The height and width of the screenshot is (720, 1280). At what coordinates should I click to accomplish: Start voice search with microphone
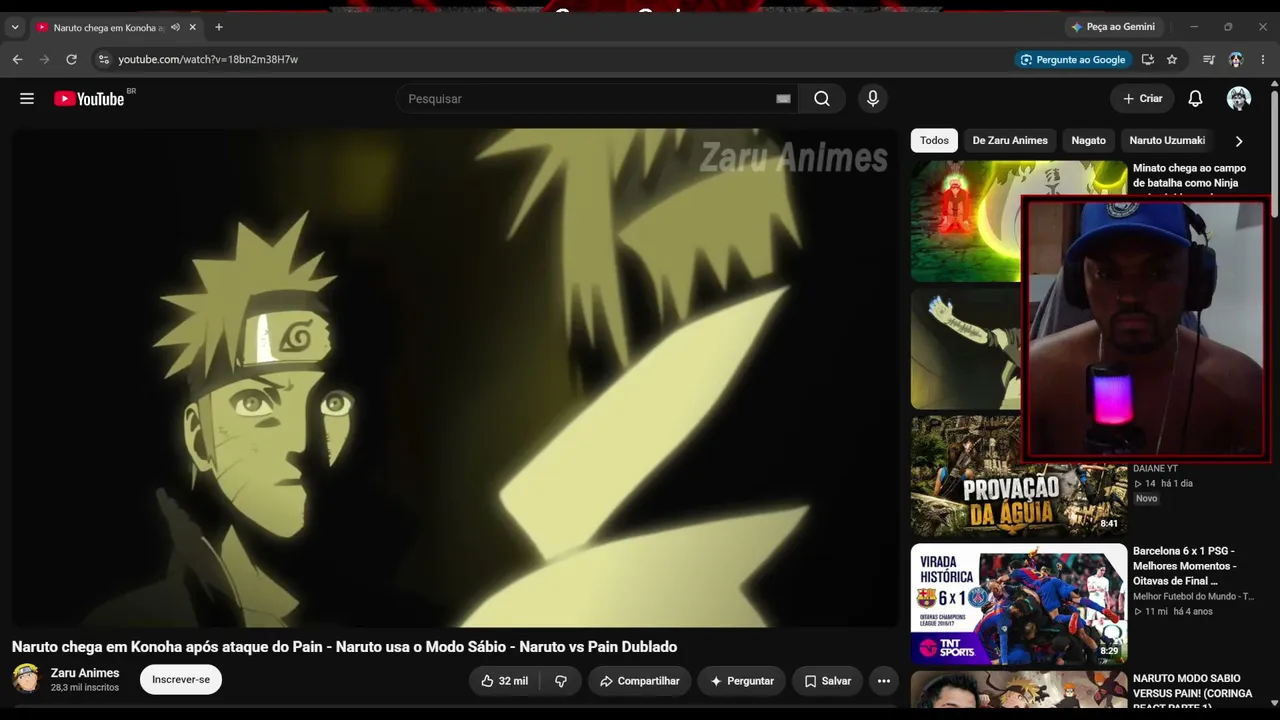point(873,99)
